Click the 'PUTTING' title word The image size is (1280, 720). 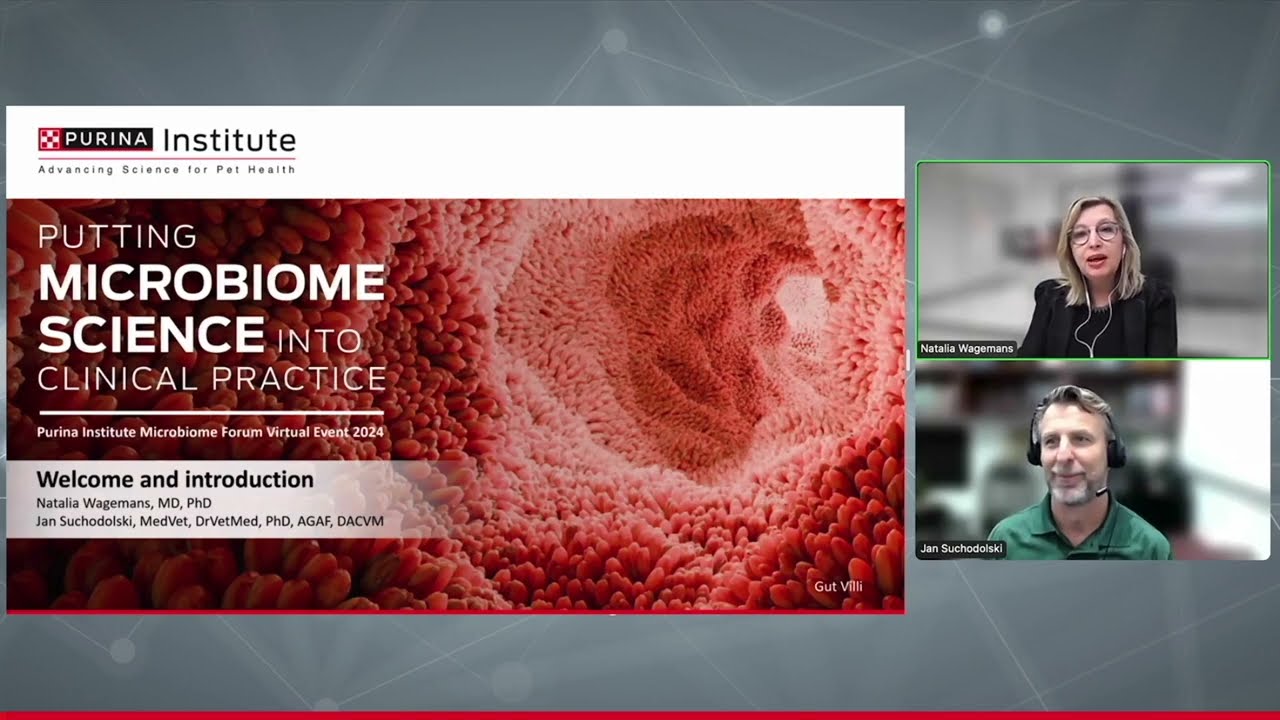pyautogui.click(x=118, y=236)
